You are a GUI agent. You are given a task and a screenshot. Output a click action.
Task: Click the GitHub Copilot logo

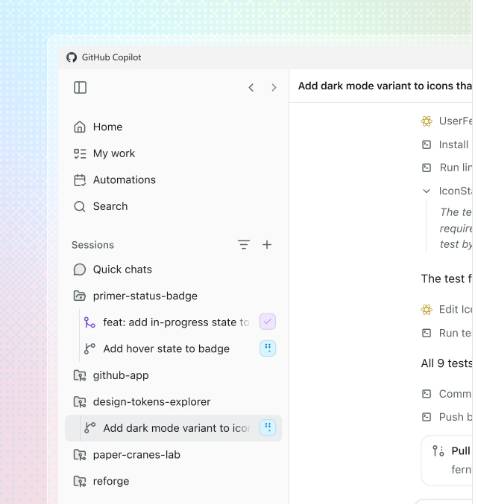coord(71,57)
